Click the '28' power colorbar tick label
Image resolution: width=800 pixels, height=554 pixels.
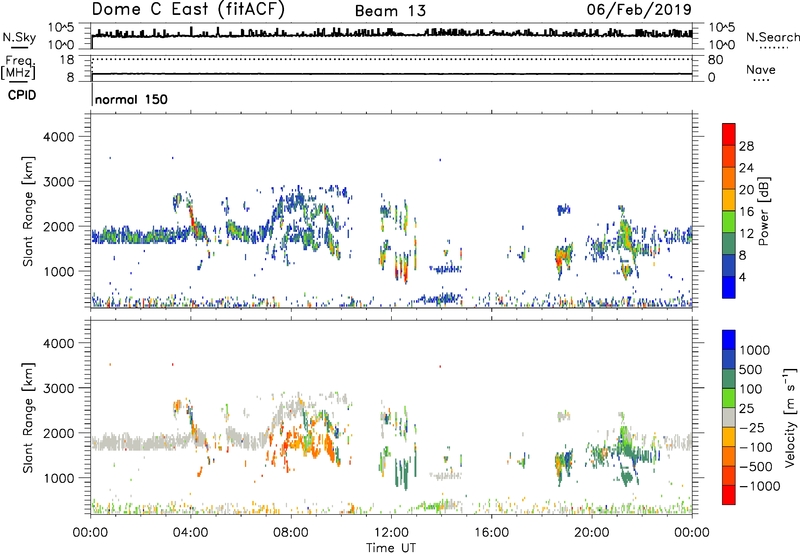tap(746, 146)
